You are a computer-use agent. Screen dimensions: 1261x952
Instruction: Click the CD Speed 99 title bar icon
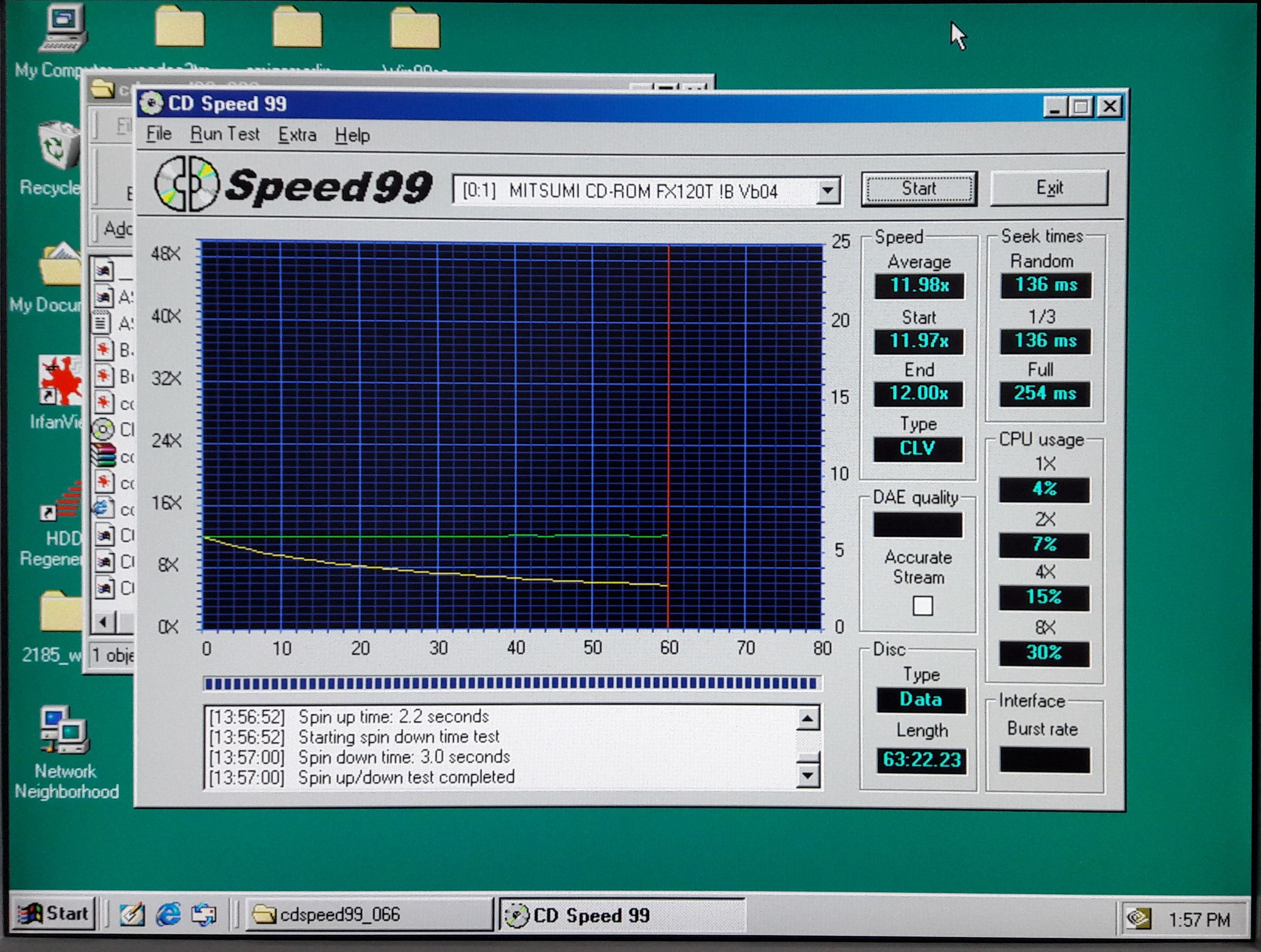pos(151,104)
